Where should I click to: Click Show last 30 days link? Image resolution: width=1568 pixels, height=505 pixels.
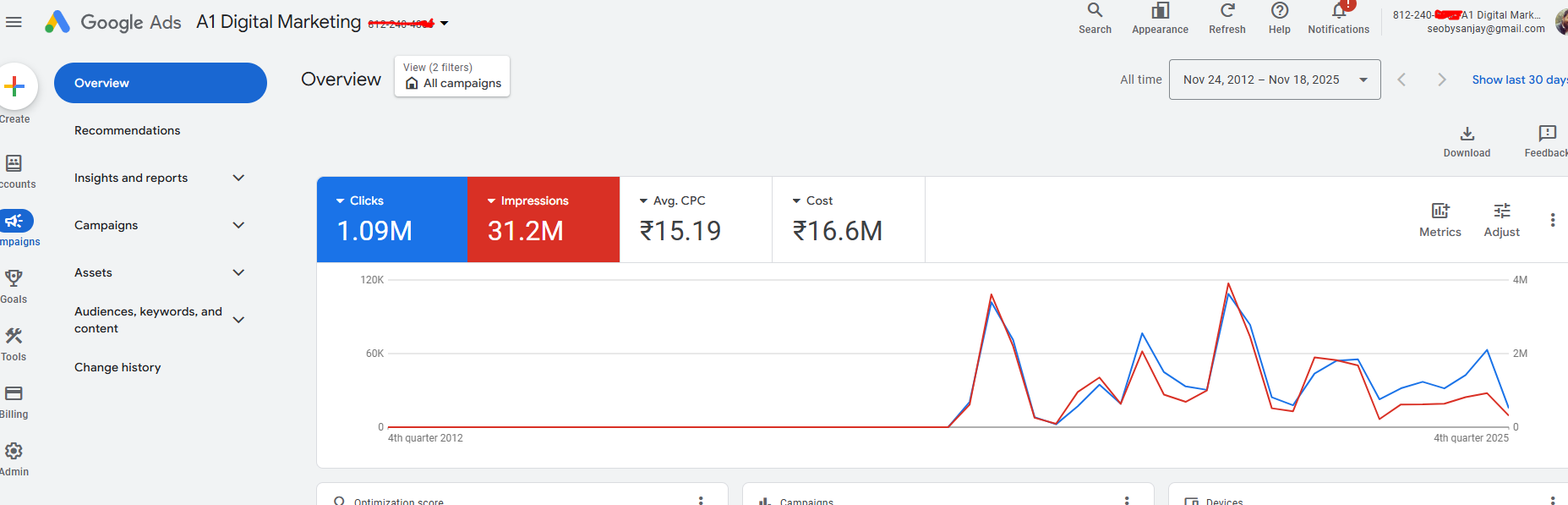tap(1518, 80)
